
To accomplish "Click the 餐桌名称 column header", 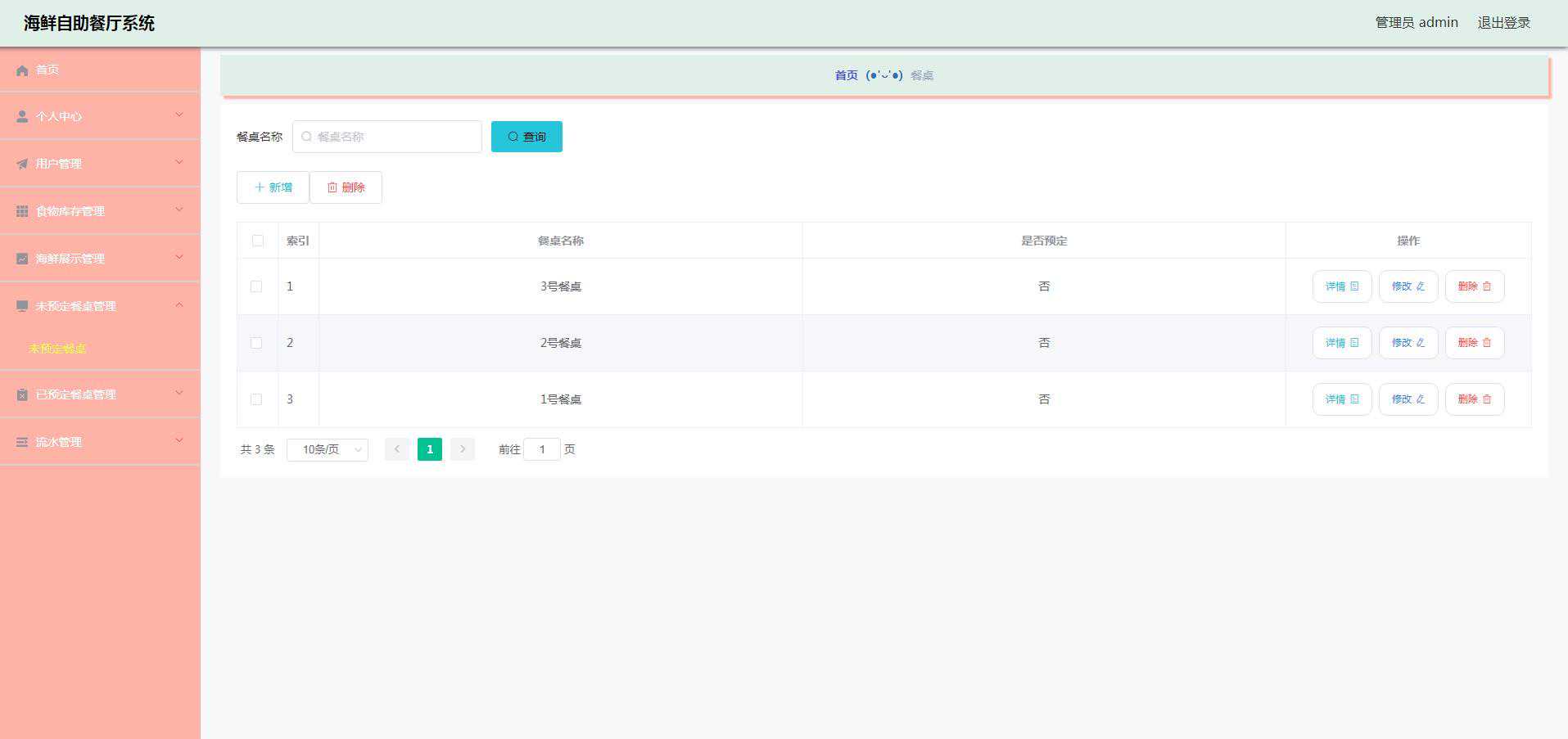I will [x=561, y=241].
